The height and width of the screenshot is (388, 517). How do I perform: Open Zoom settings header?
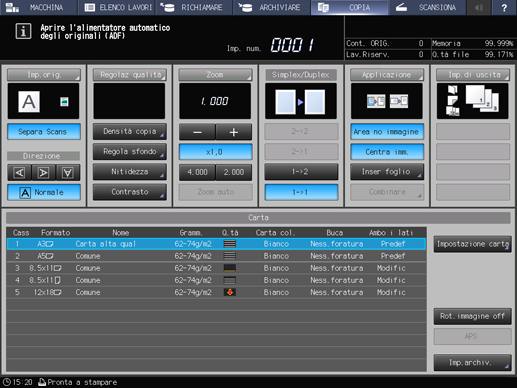[215, 75]
